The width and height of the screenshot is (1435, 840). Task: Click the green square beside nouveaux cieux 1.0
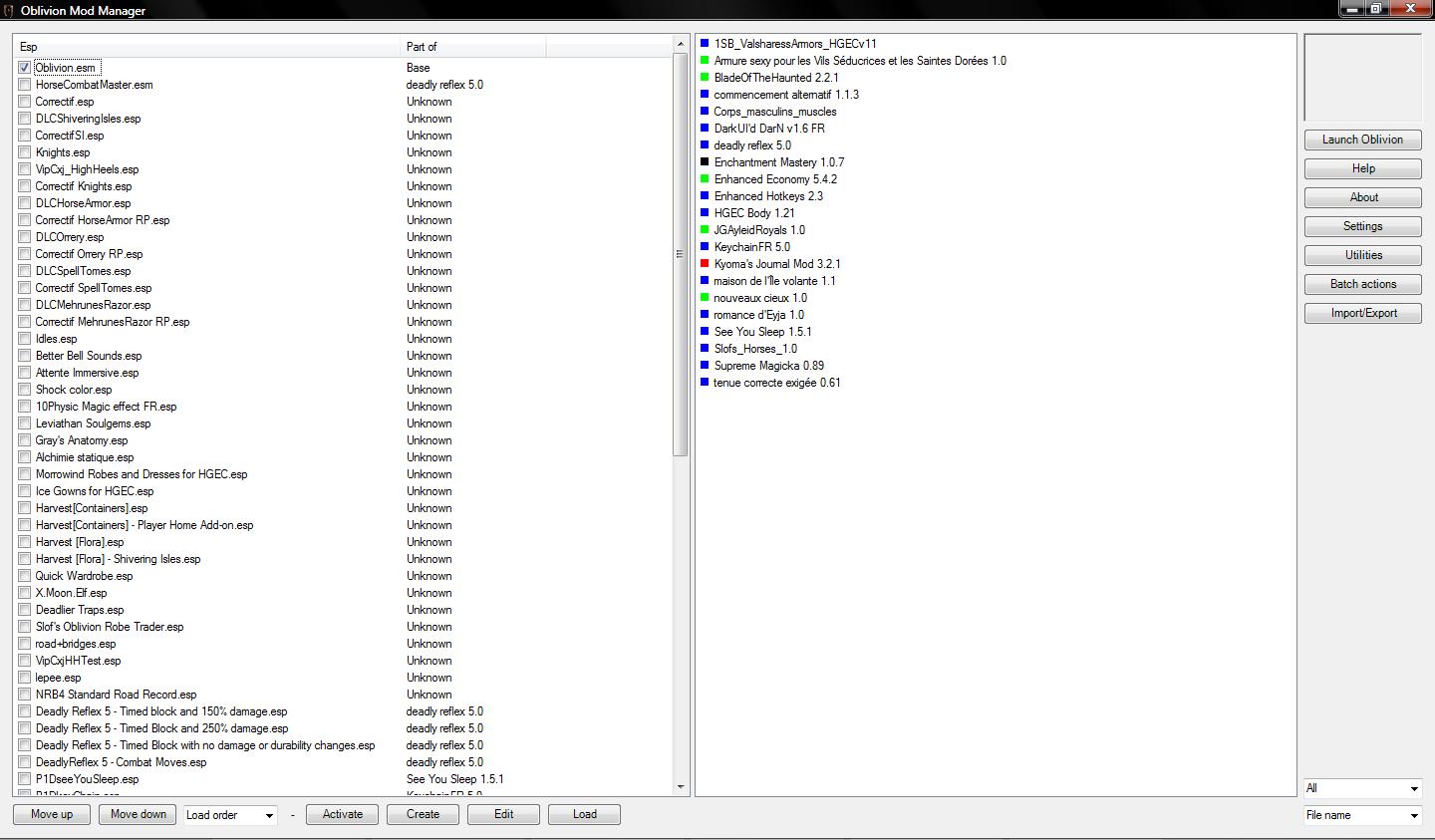tap(705, 298)
